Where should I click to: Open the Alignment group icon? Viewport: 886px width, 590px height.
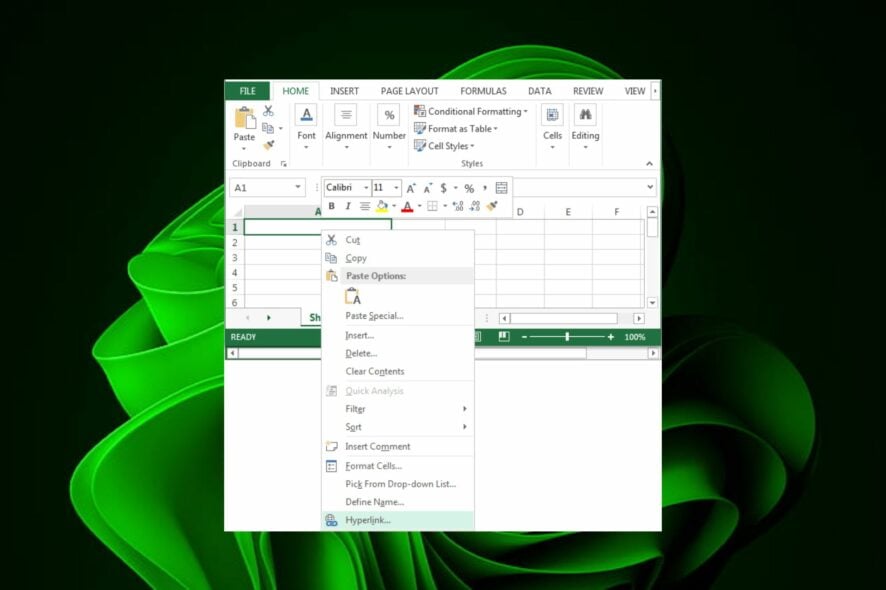(x=346, y=115)
